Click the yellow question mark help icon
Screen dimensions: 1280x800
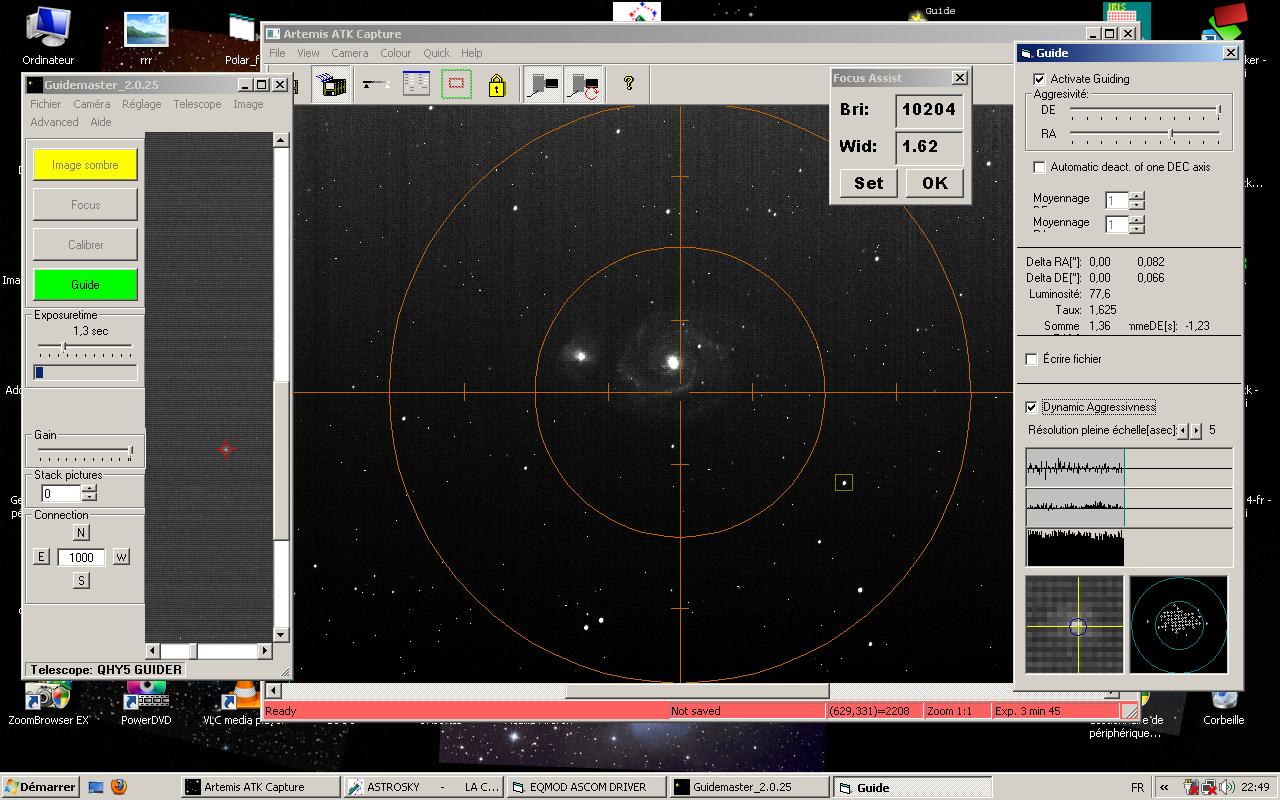coord(629,85)
